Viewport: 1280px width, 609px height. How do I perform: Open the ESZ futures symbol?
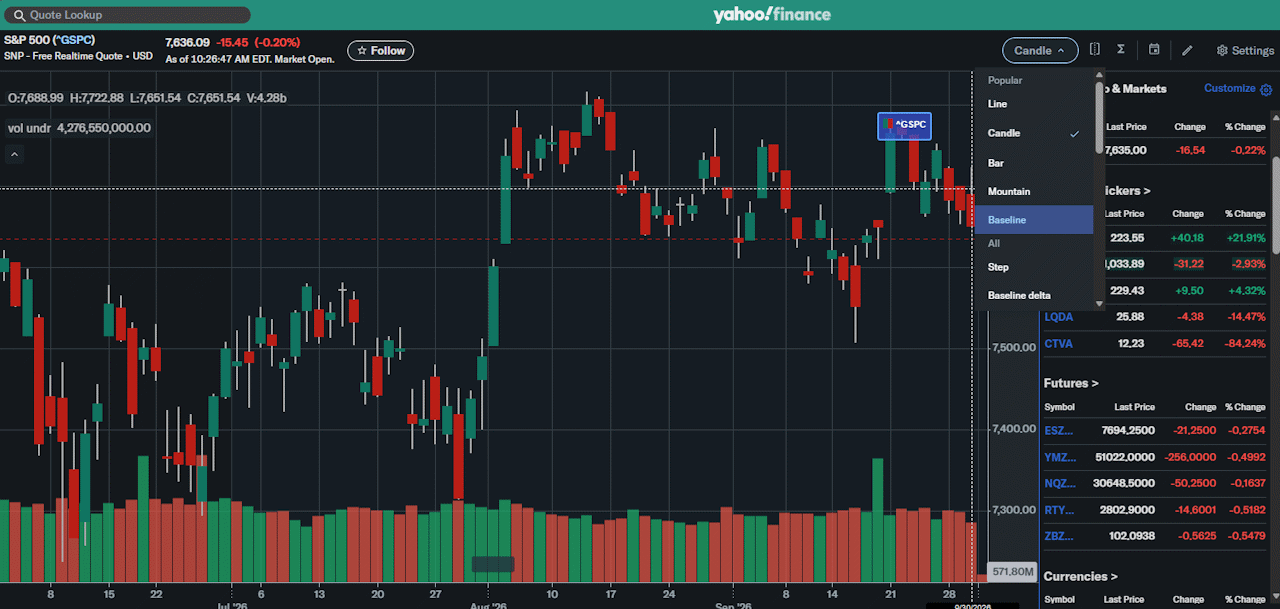[x=1059, y=430]
